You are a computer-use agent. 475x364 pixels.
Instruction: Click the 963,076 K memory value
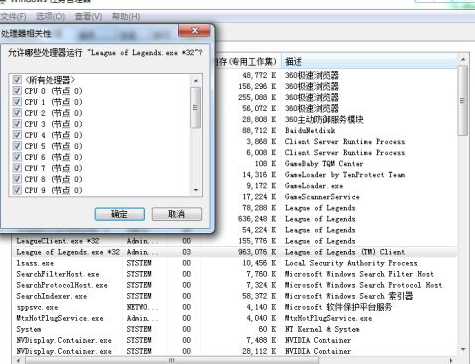click(257, 252)
